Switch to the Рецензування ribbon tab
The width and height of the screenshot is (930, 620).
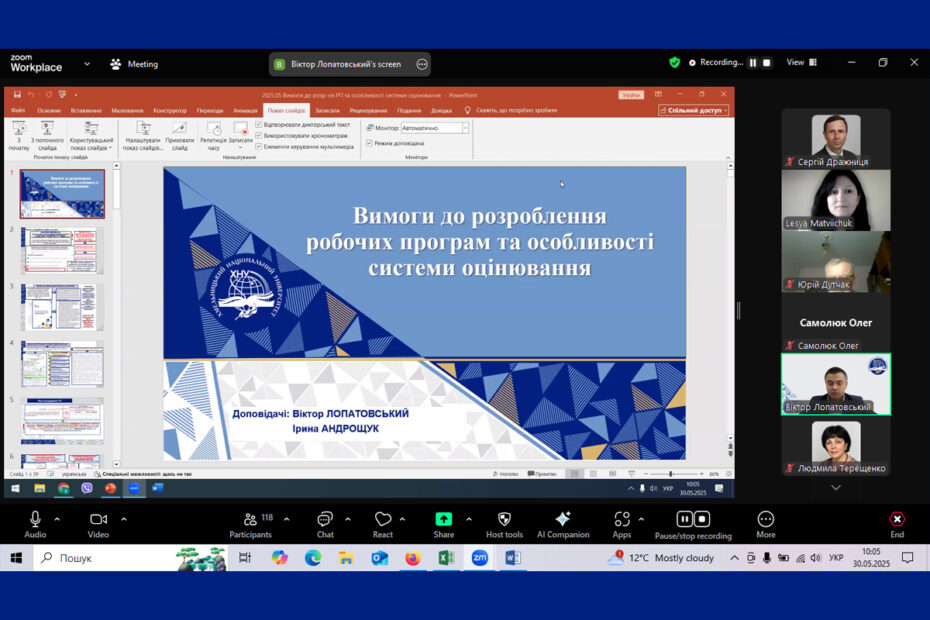click(368, 110)
